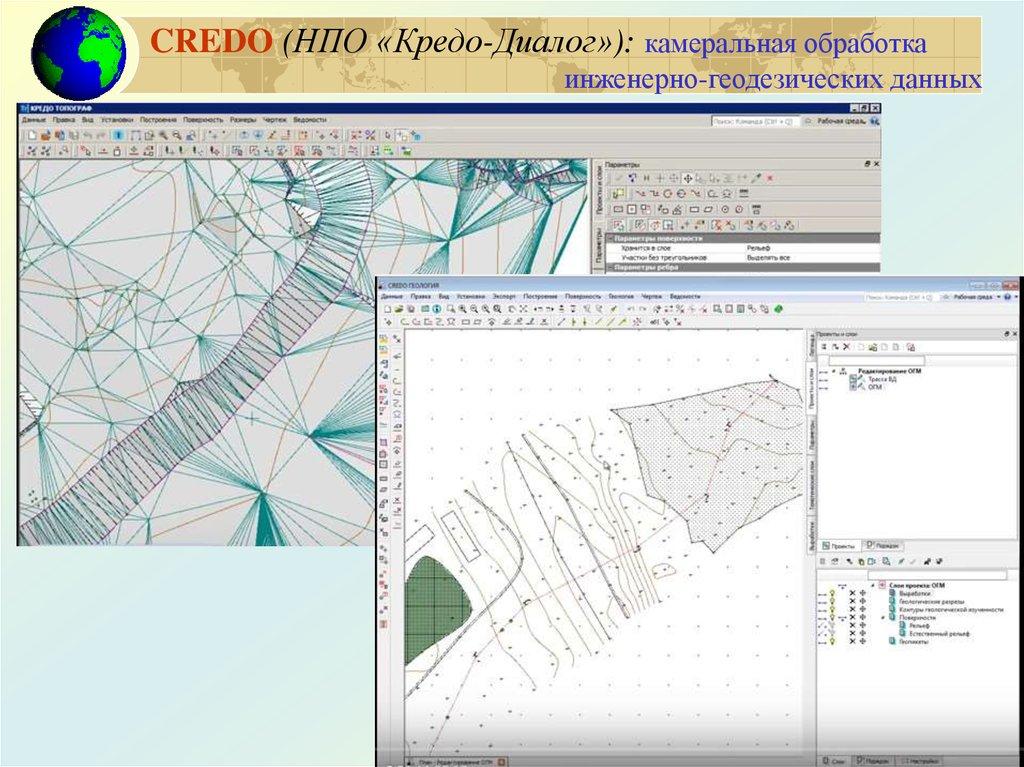
Task: Open the Размеры menu in Кредо Топограф
Action: coord(242,119)
